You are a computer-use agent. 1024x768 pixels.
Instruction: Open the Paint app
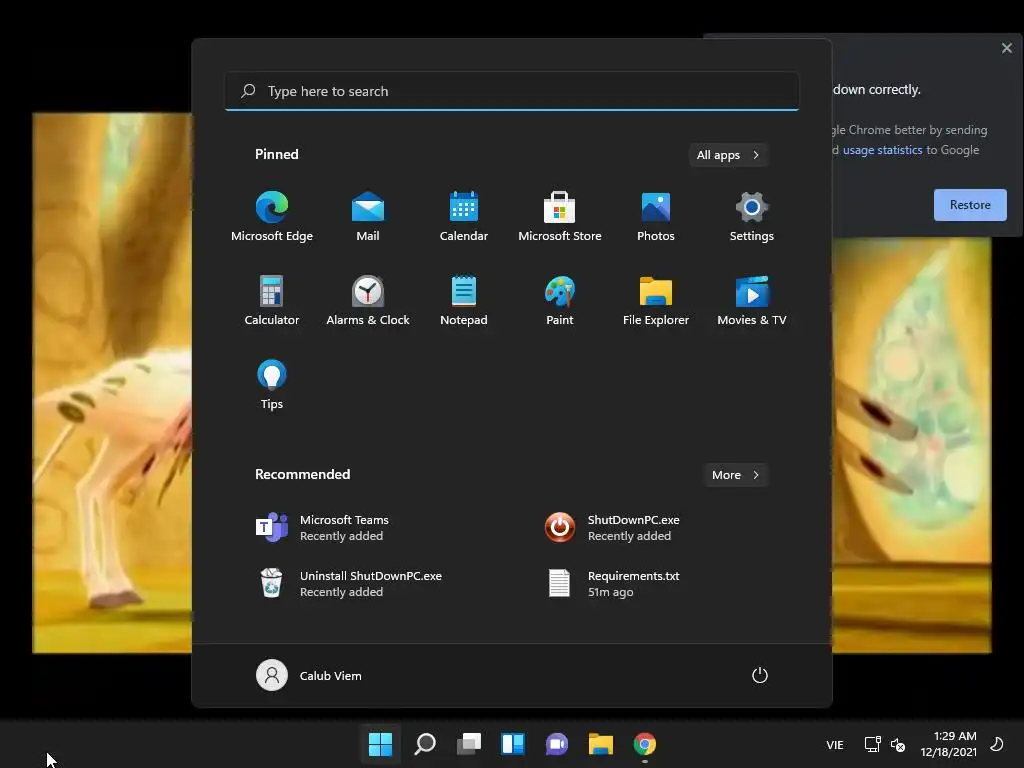tap(560, 300)
